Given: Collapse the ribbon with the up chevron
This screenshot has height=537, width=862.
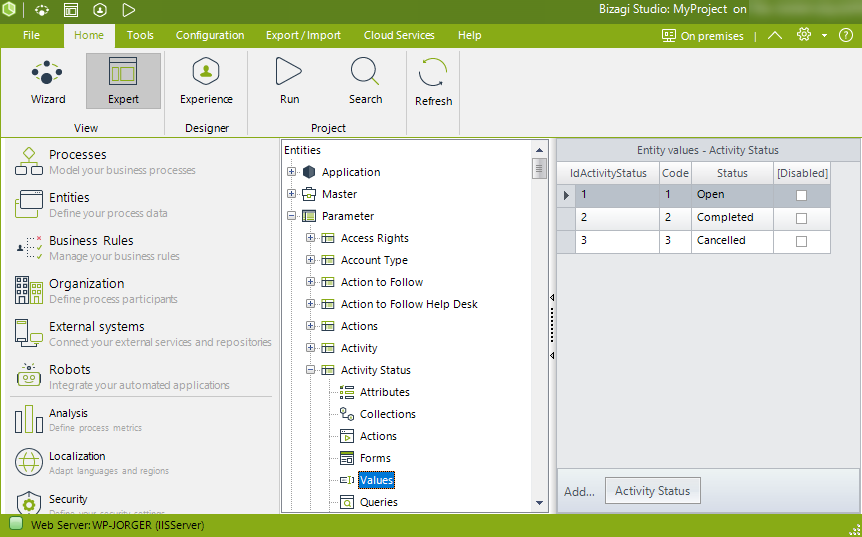Looking at the screenshot, I should point(775,35).
